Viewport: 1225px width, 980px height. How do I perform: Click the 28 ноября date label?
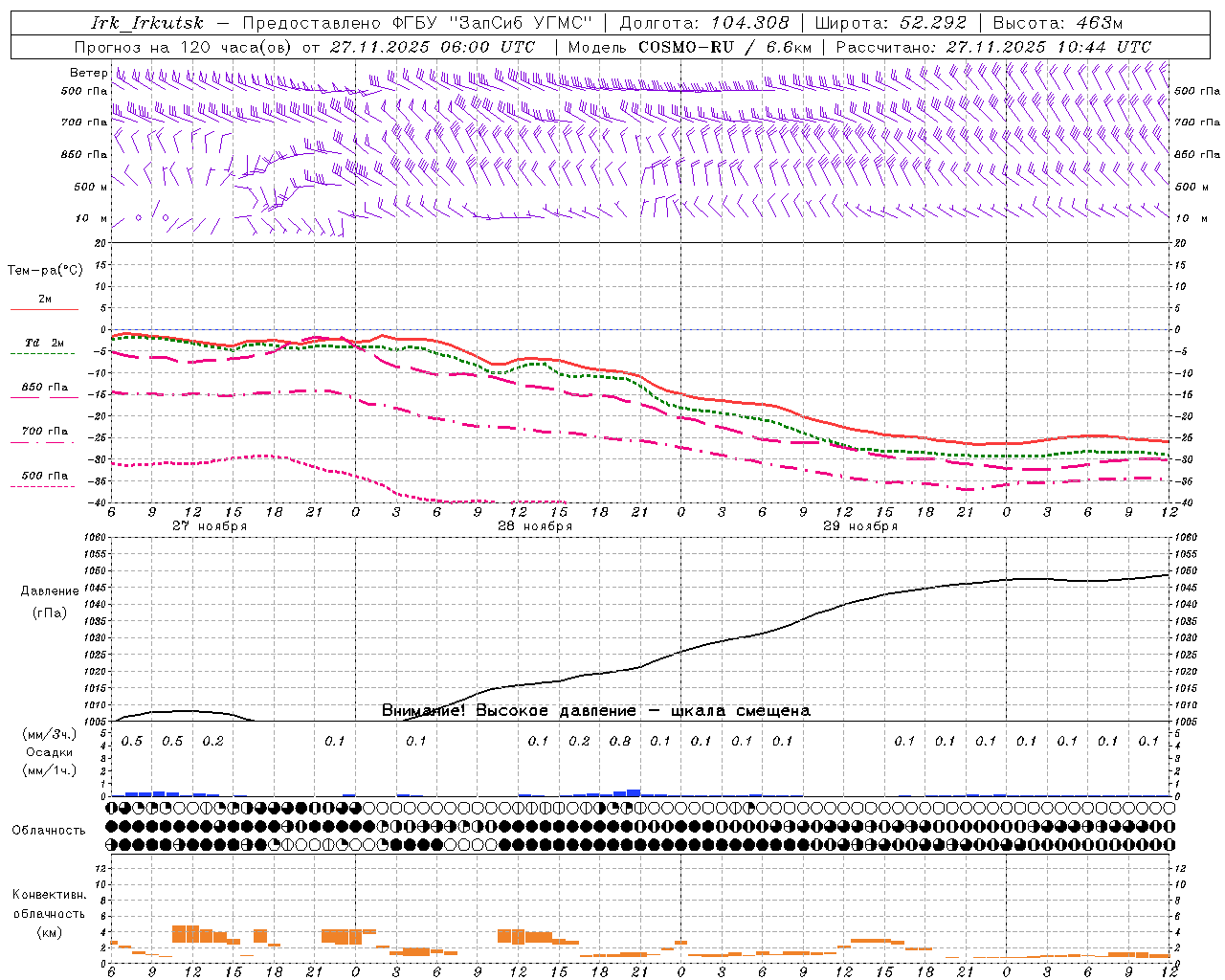(535, 526)
